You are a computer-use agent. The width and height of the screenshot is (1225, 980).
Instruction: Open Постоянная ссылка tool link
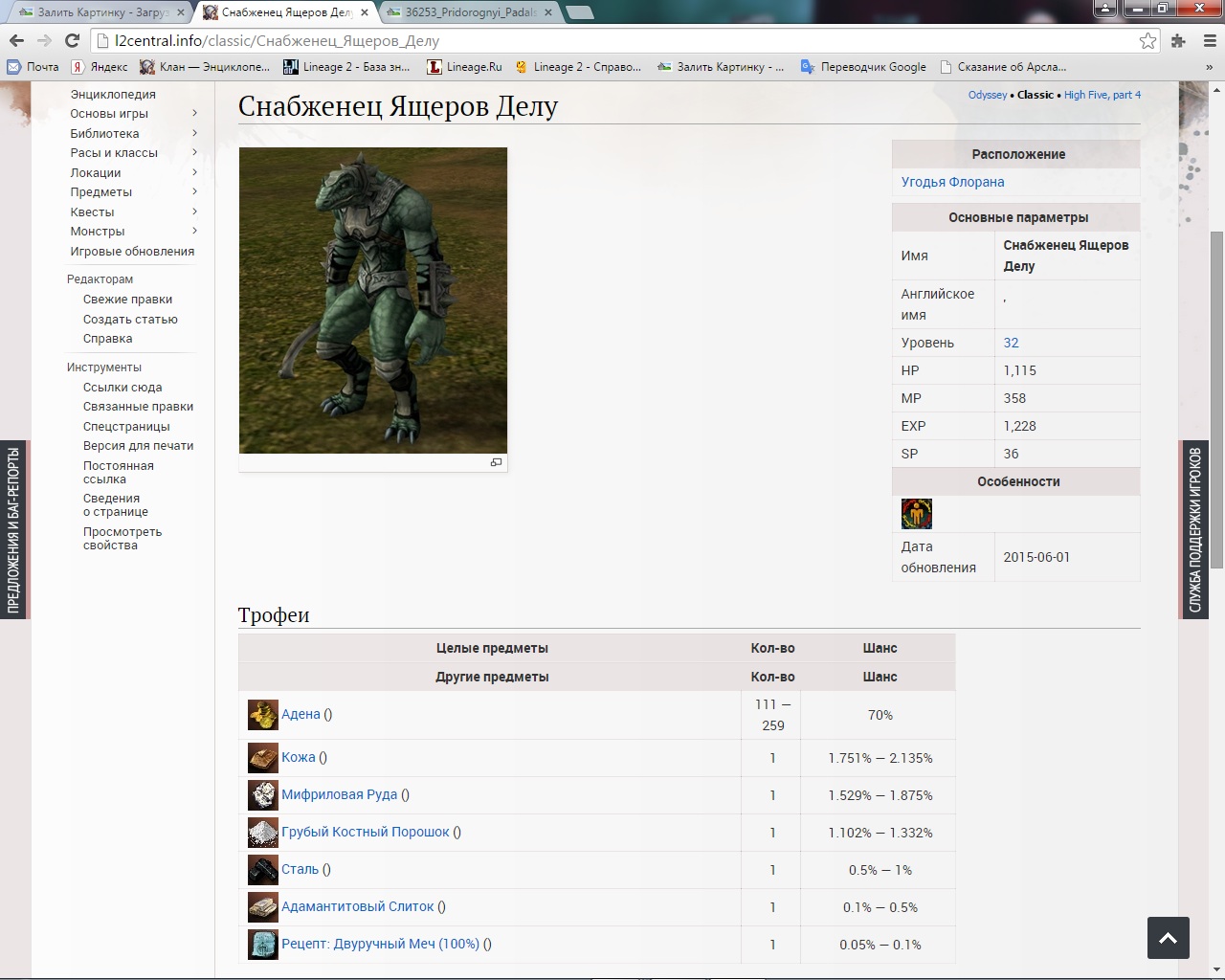pos(118,473)
